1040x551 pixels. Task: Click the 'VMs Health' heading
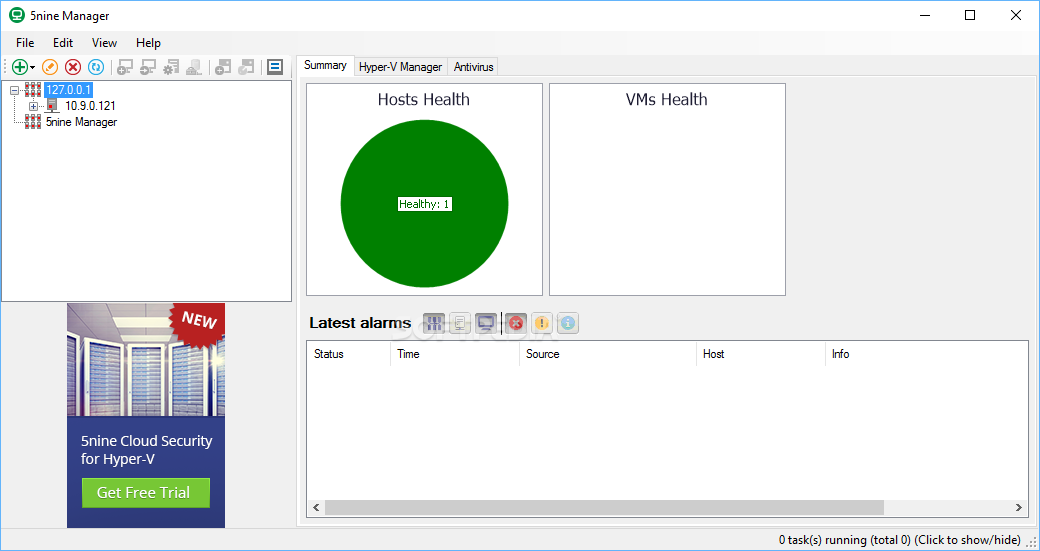(x=667, y=99)
